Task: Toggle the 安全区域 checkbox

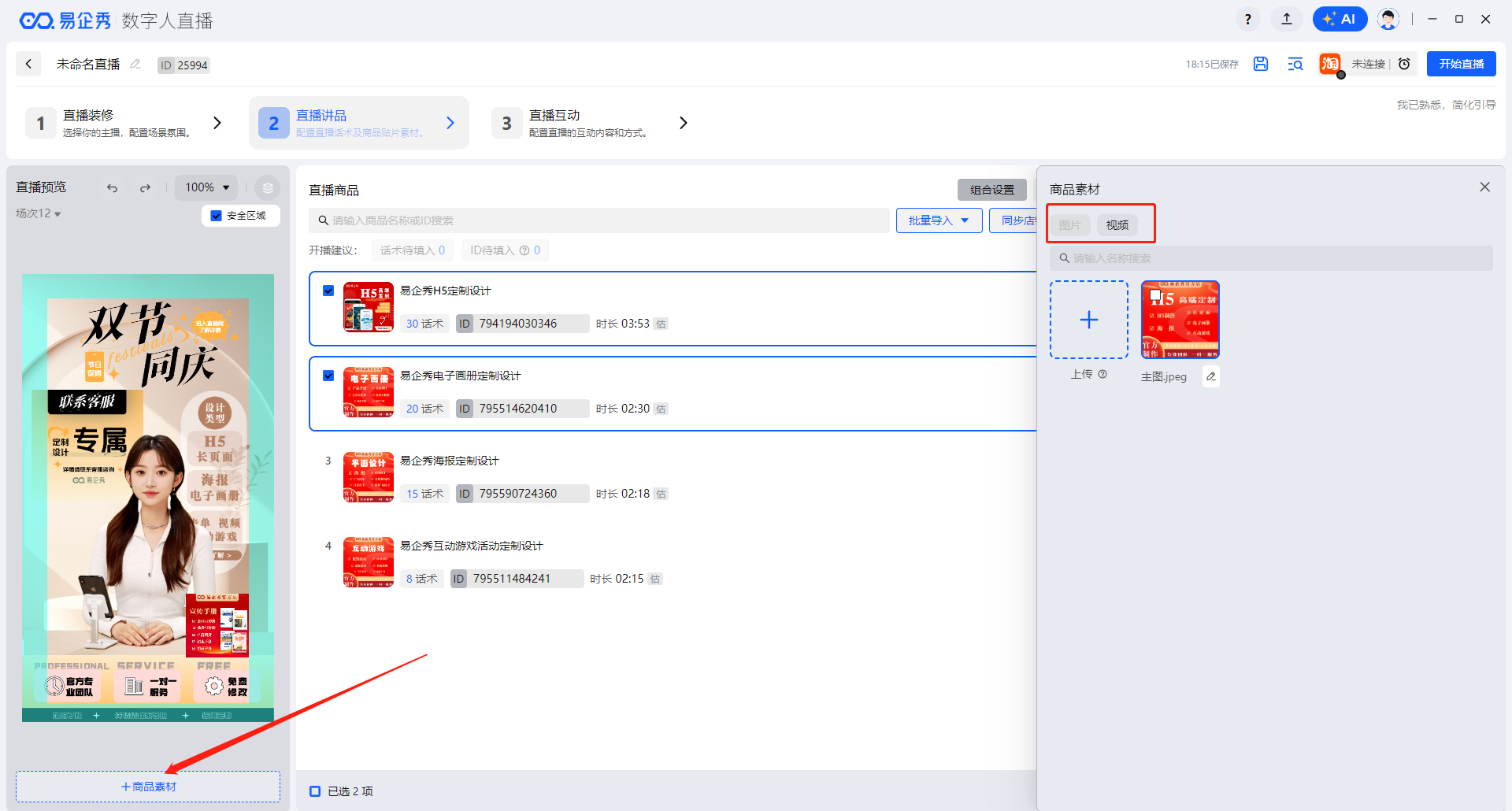Action: tap(217, 216)
